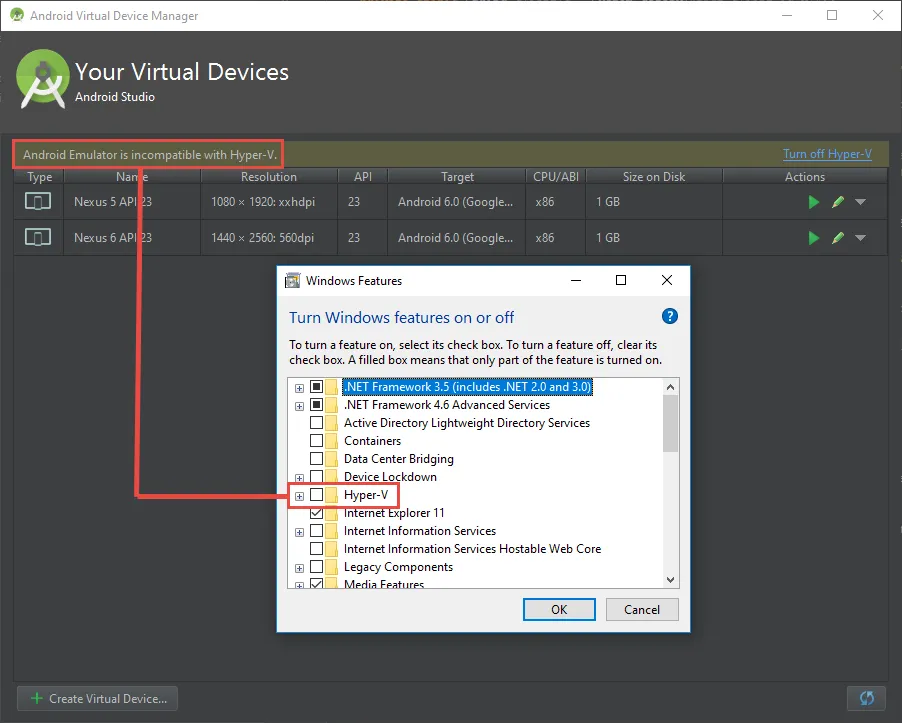Click the Turn off Hyper-V link
The width and height of the screenshot is (902, 723).
pyautogui.click(x=827, y=154)
